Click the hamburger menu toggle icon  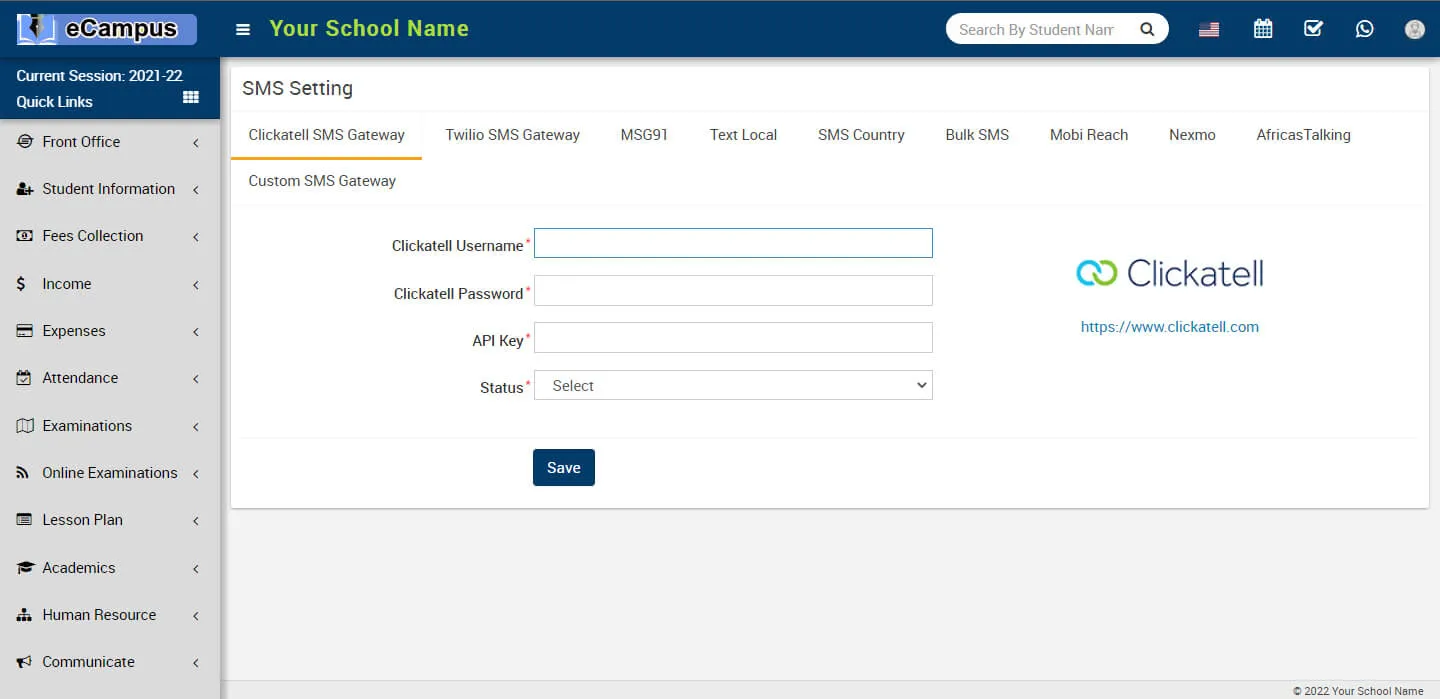[x=242, y=30]
